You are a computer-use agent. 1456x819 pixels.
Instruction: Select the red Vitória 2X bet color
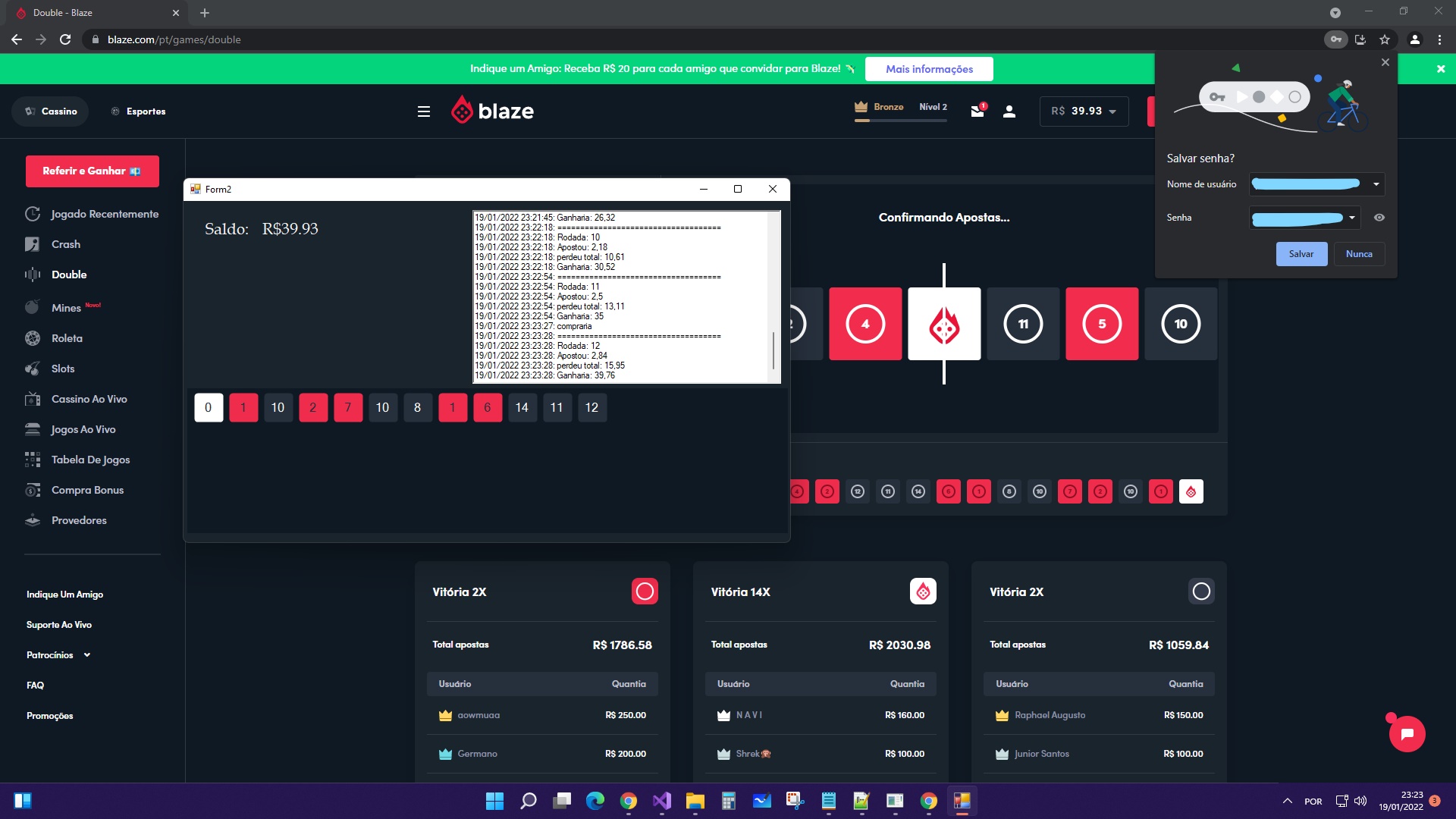coord(645,591)
